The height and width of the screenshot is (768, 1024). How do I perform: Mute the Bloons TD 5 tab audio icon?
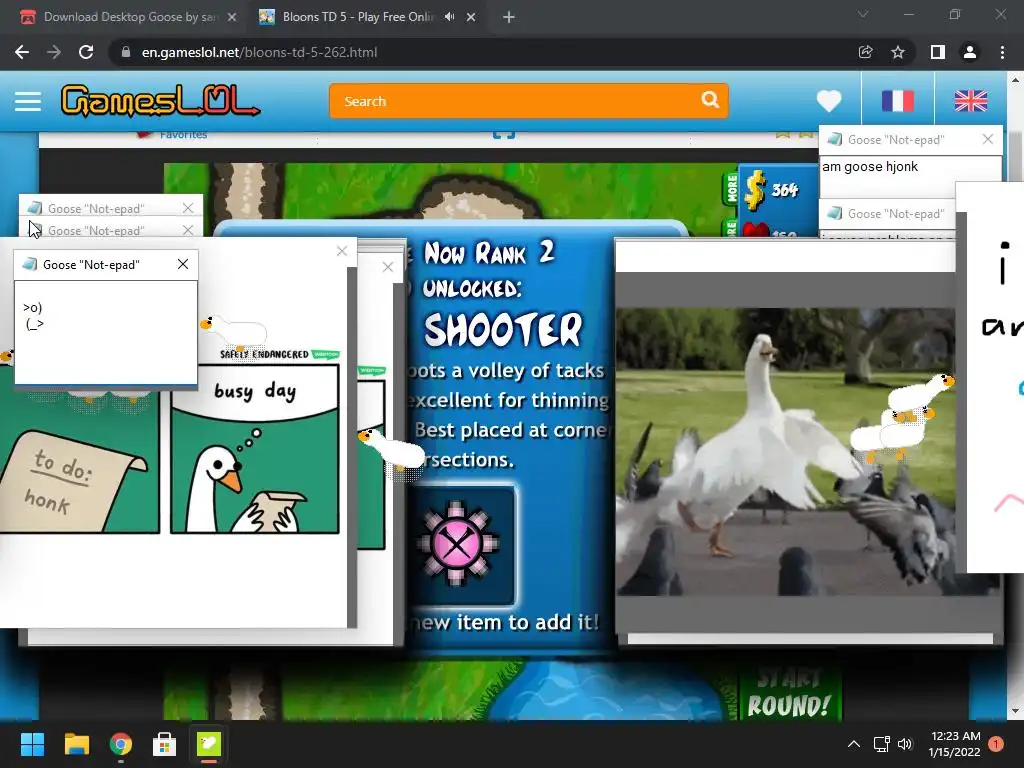[x=449, y=17]
